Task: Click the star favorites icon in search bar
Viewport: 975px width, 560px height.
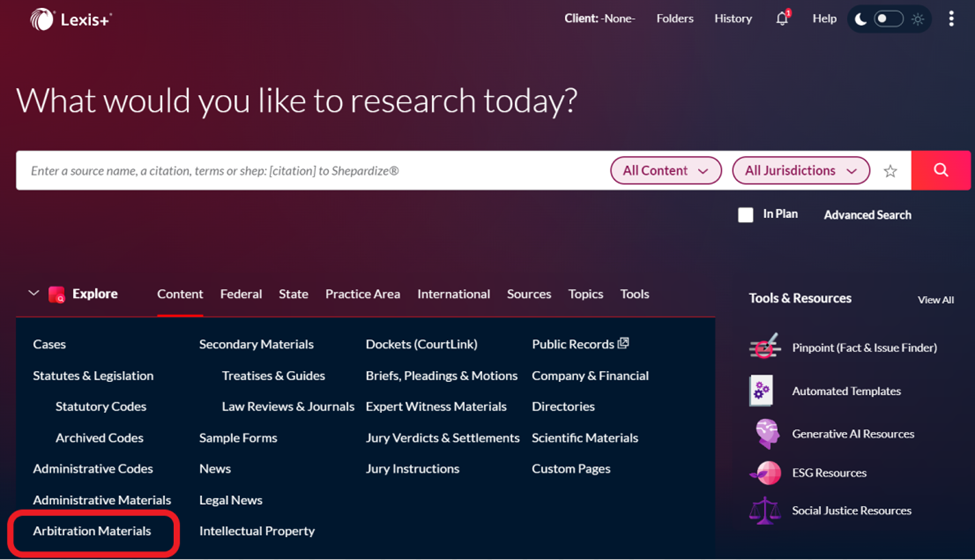Action: (x=890, y=171)
